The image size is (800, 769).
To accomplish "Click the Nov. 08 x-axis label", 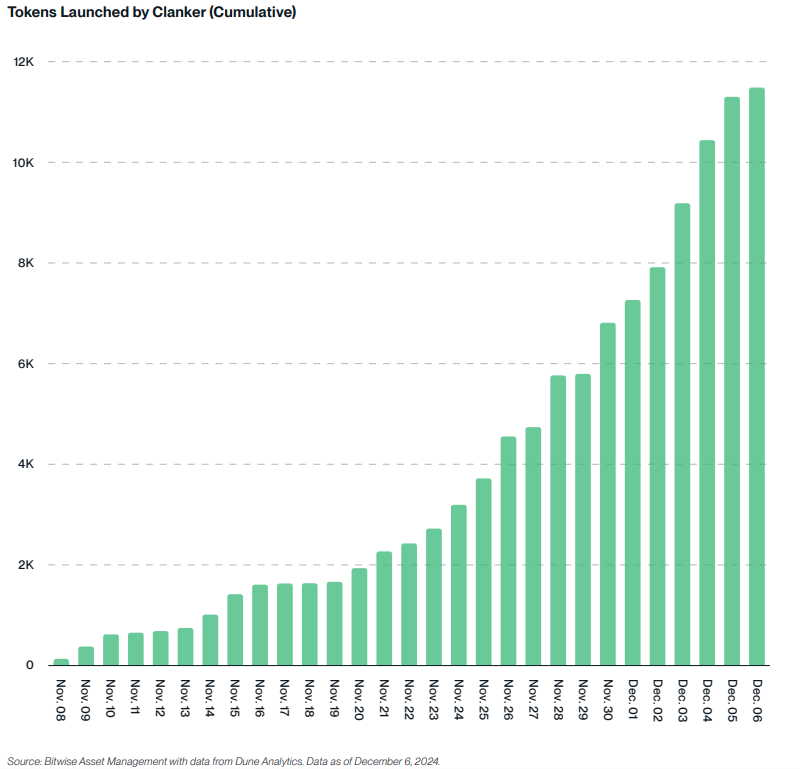I will pos(61,700).
